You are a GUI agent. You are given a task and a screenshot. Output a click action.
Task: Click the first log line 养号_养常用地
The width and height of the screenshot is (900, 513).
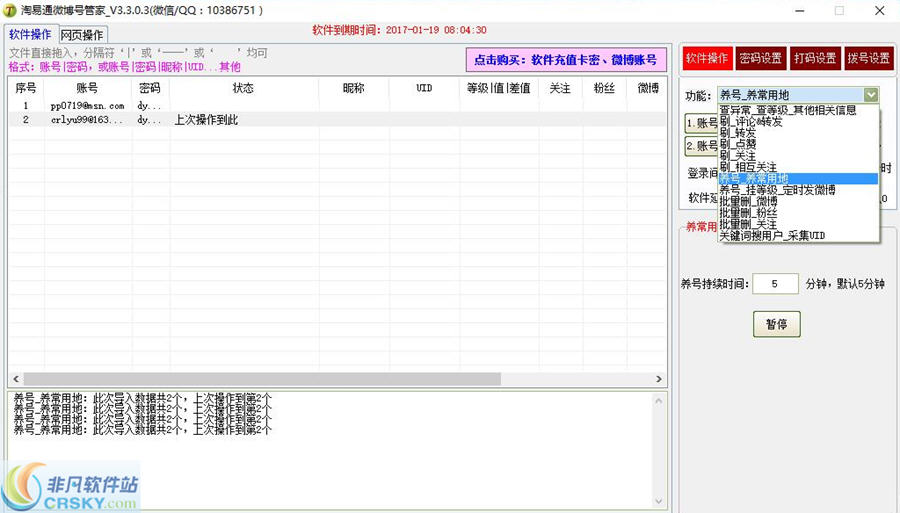point(142,398)
